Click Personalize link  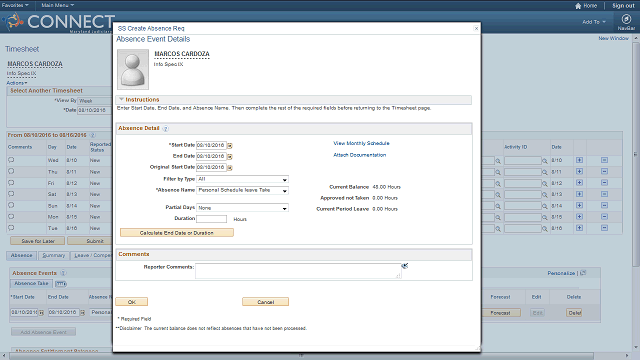[x=561, y=273]
